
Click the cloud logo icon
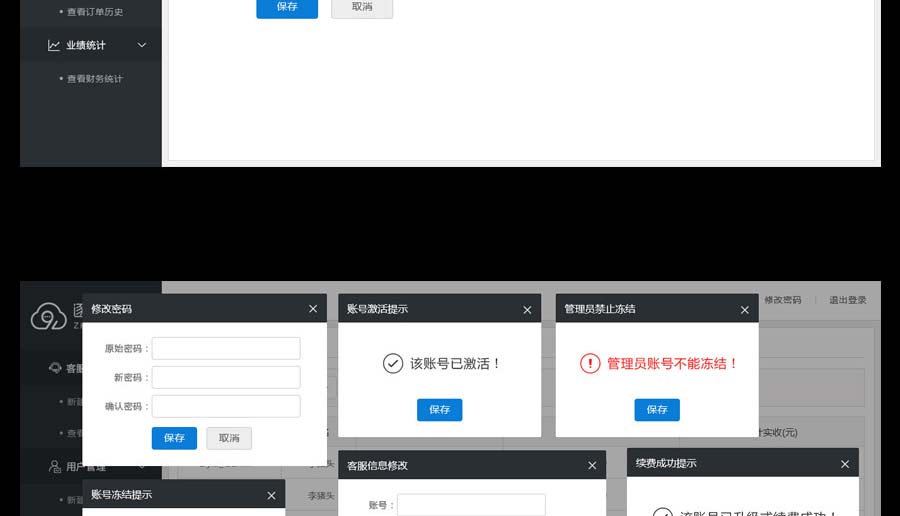48,316
